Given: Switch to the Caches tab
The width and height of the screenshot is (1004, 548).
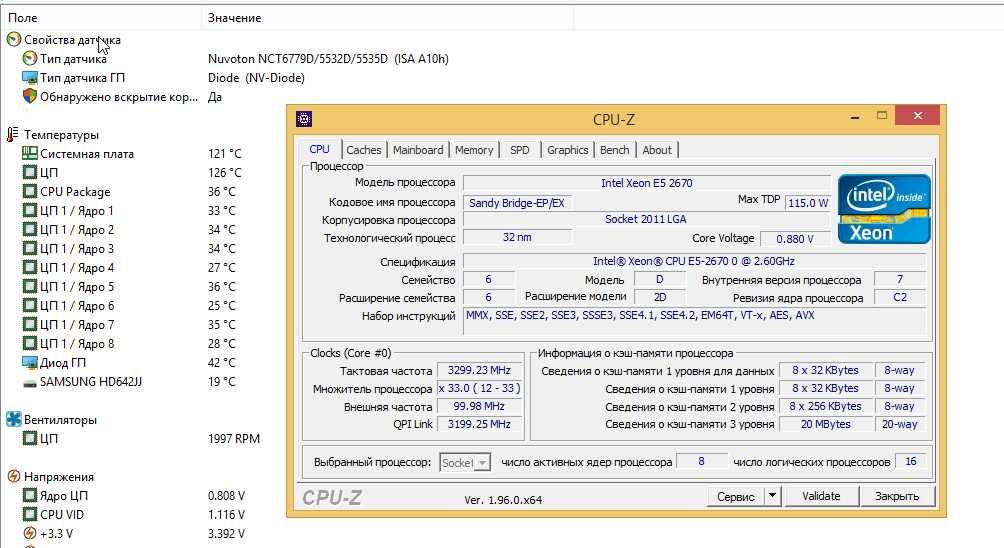Looking at the screenshot, I should click(x=364, y=150).
